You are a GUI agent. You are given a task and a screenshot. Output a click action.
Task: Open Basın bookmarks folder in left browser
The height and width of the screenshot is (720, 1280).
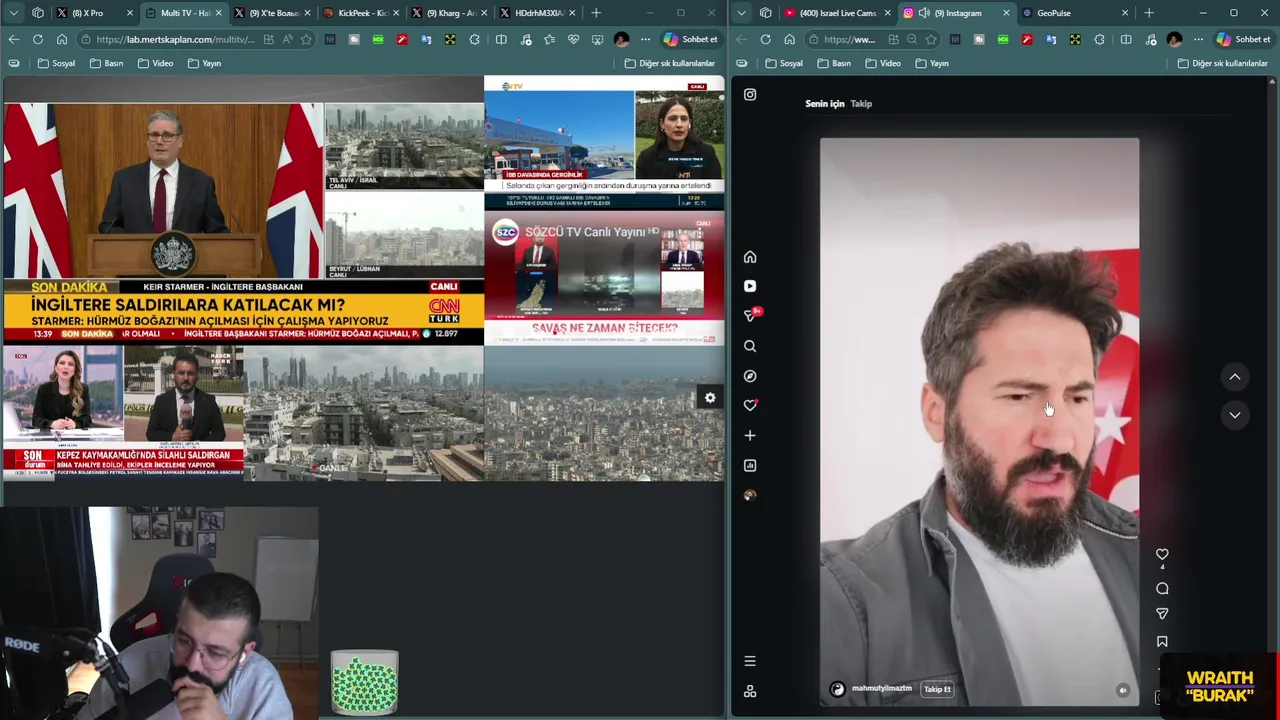[x=107, y=63]
